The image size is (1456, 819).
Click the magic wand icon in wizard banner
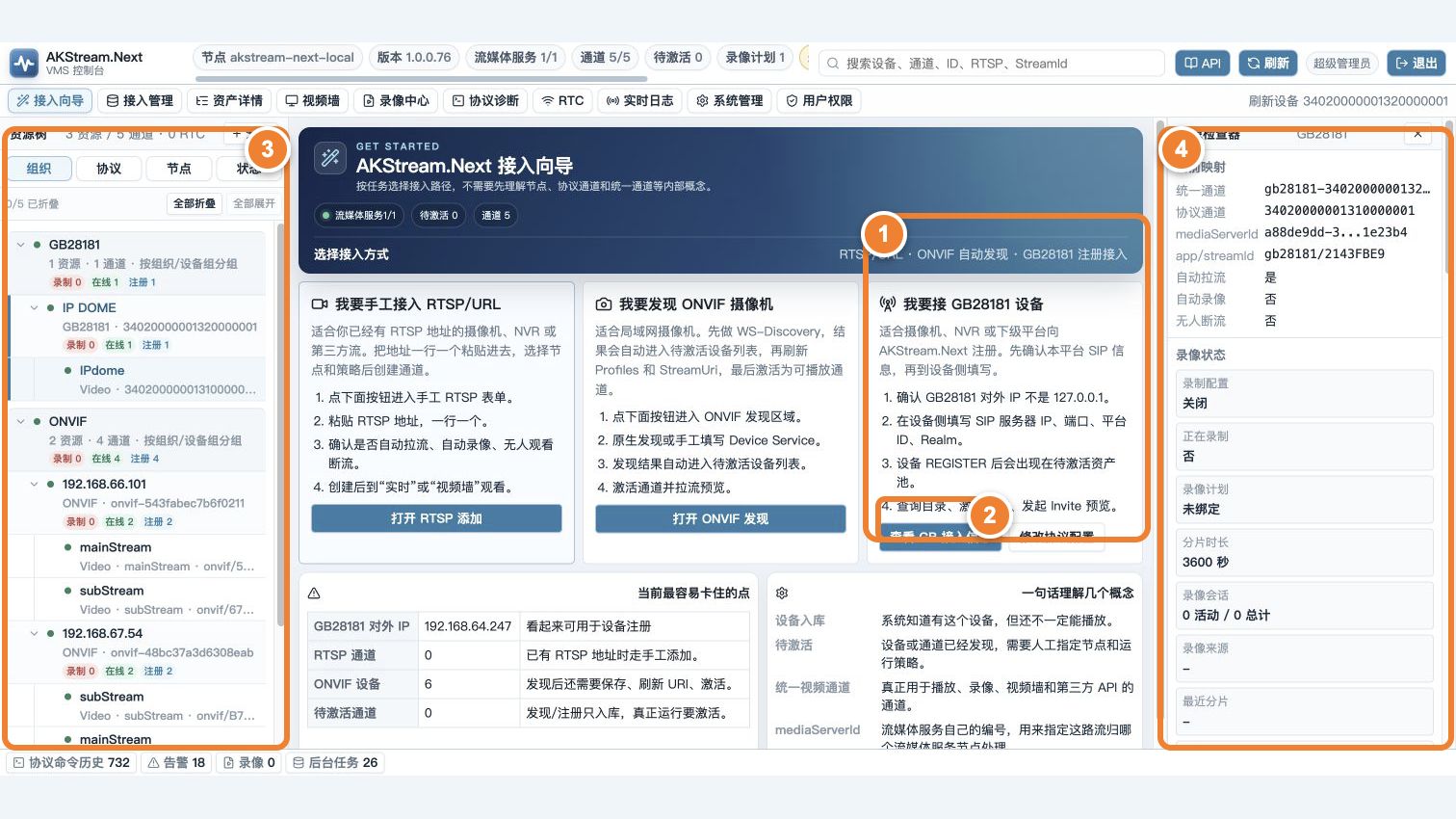coord(330,158)
